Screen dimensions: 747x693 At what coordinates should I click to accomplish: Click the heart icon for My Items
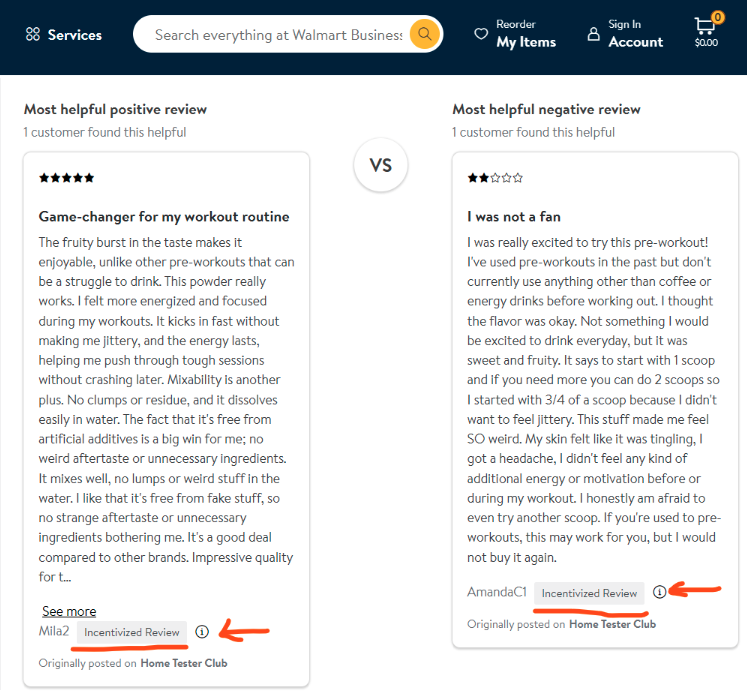pyautogui.click(x=481, y=34)
